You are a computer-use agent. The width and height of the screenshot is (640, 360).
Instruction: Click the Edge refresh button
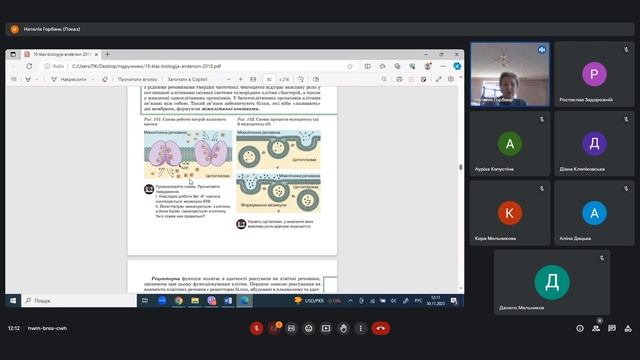(29, 66)
